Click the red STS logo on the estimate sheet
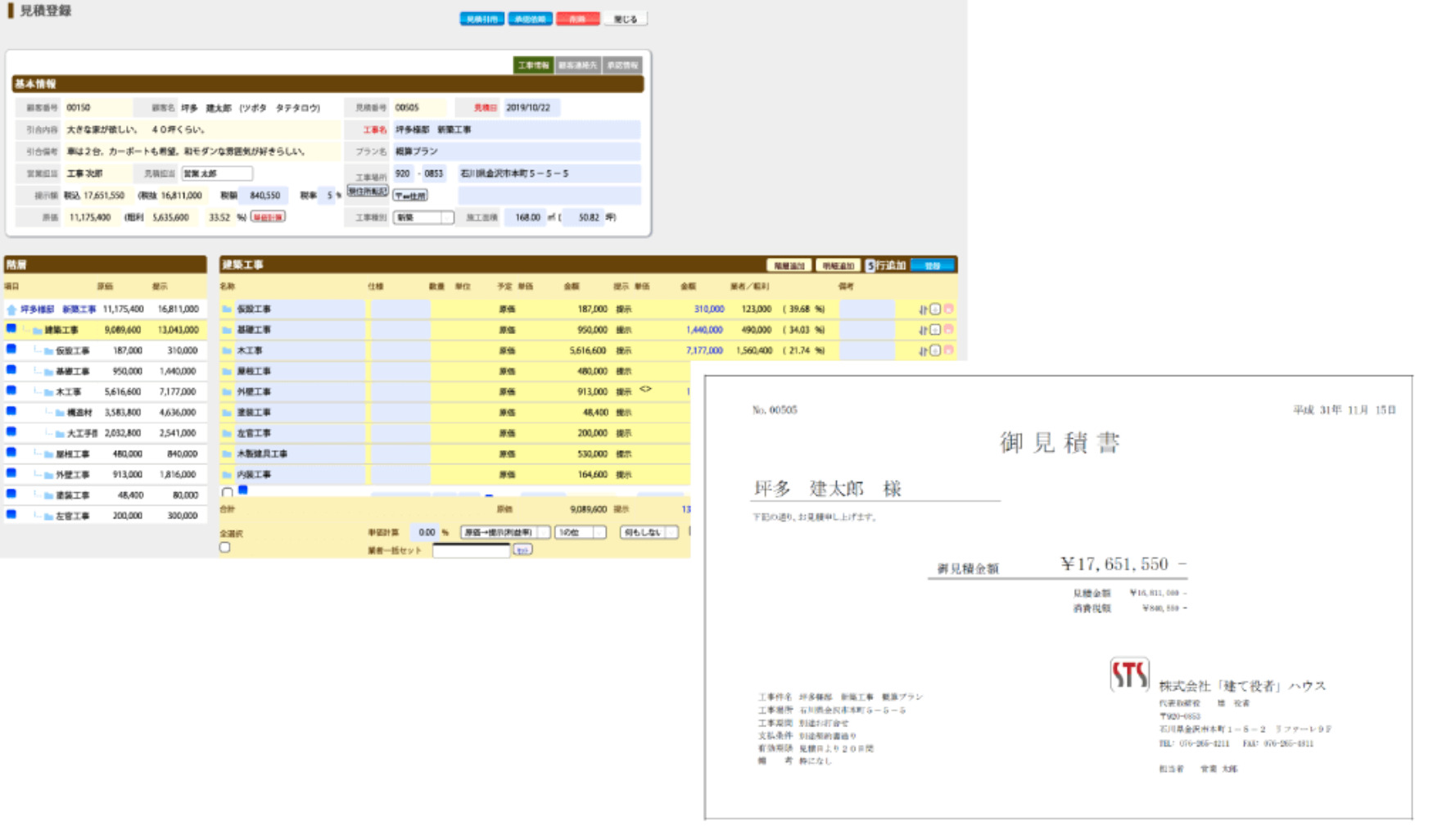The width and height of the screenshot is (1433, 840). pyautogui.click(x=1129, y=675)
